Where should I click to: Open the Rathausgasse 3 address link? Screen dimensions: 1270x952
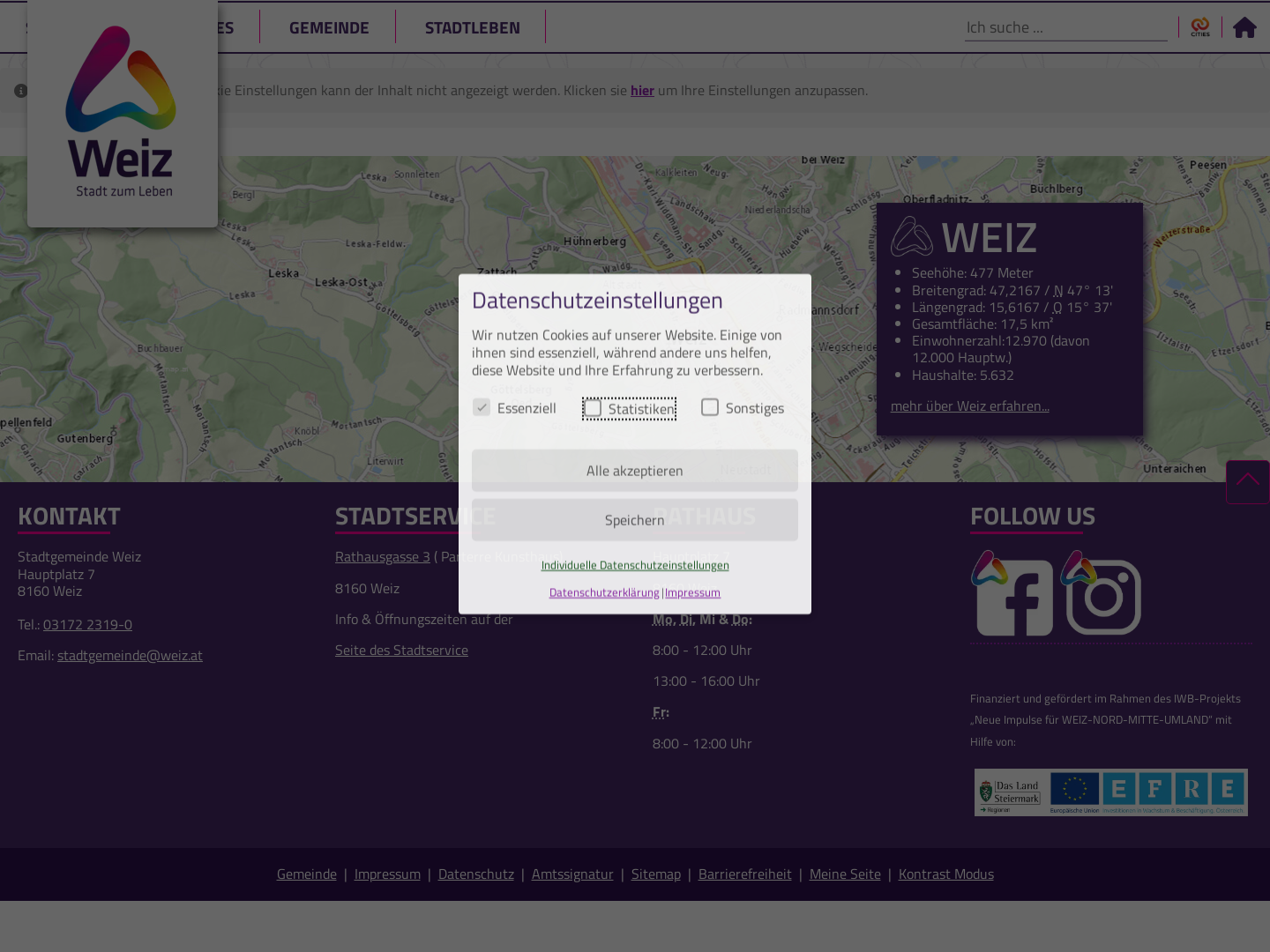pos(383,556)
